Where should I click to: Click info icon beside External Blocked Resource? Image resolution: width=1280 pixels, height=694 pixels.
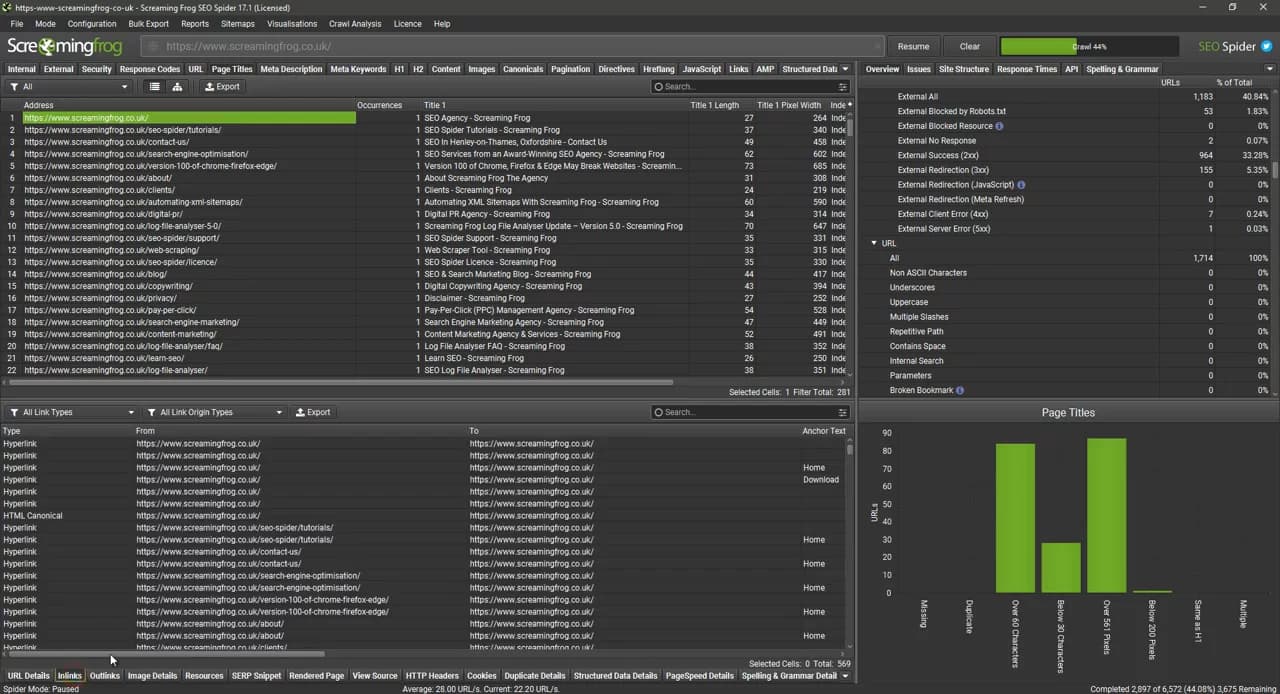(x=999, y=126)
